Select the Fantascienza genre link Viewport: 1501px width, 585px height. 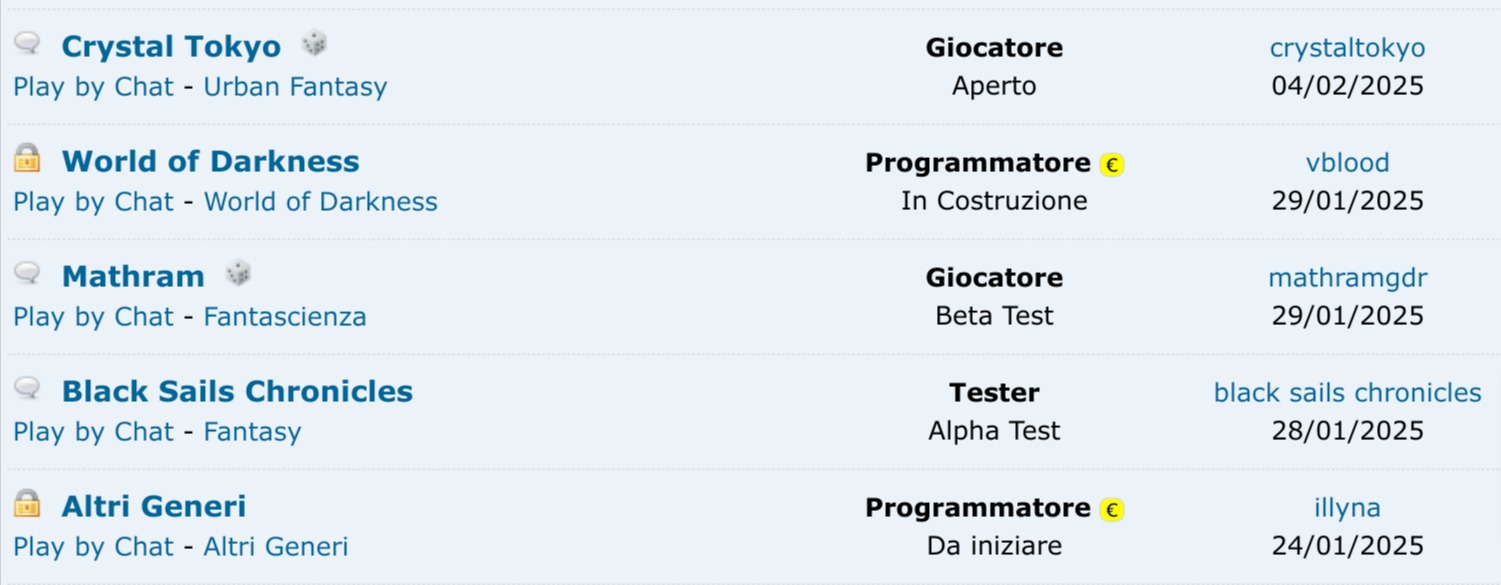285,317
